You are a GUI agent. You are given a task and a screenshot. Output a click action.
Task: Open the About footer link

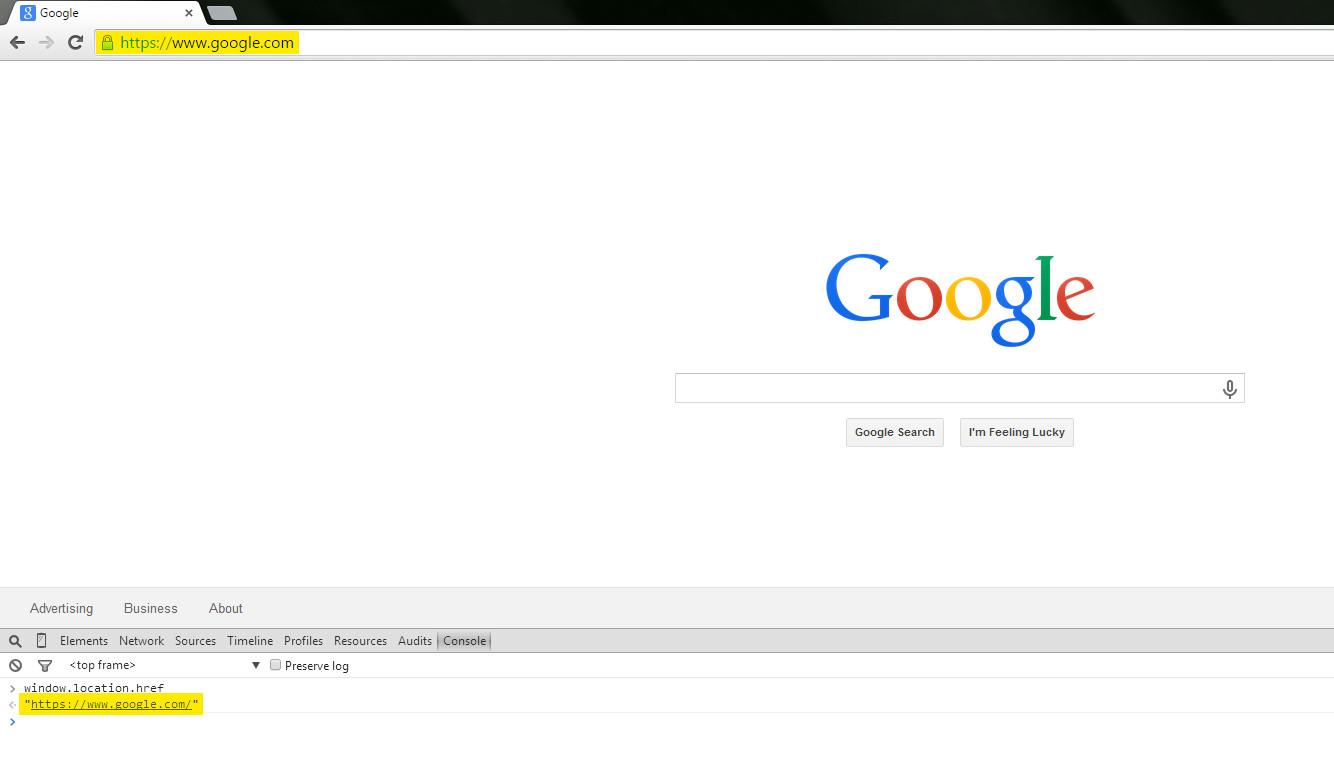[226, 608]
